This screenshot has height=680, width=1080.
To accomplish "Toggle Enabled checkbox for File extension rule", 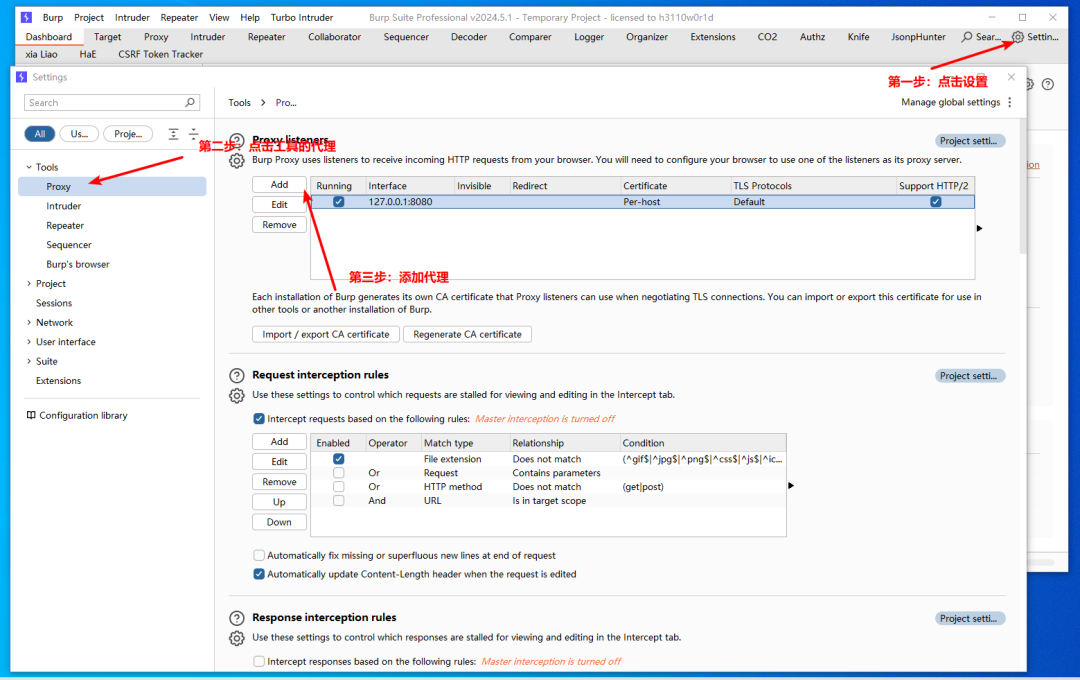I will pyautogui.click(x=338, y=459).
